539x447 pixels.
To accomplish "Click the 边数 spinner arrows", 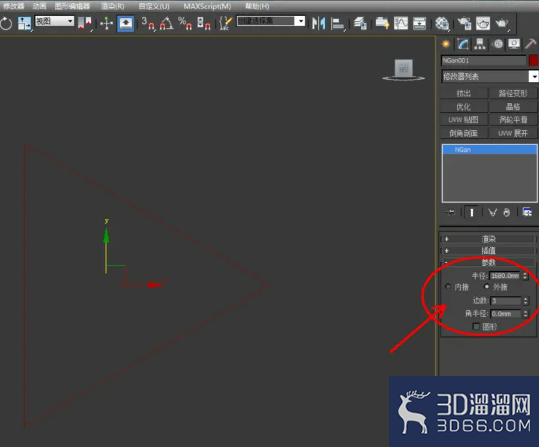I will [525, 301].
